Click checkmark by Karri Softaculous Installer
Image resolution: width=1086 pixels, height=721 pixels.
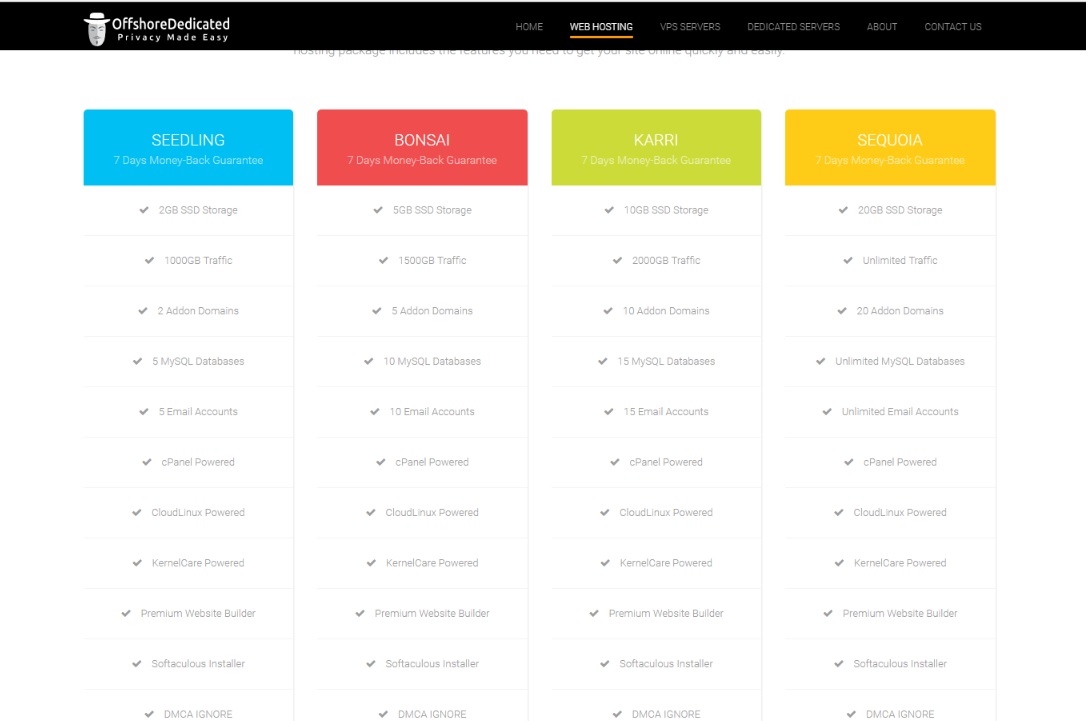click(606, 663)
